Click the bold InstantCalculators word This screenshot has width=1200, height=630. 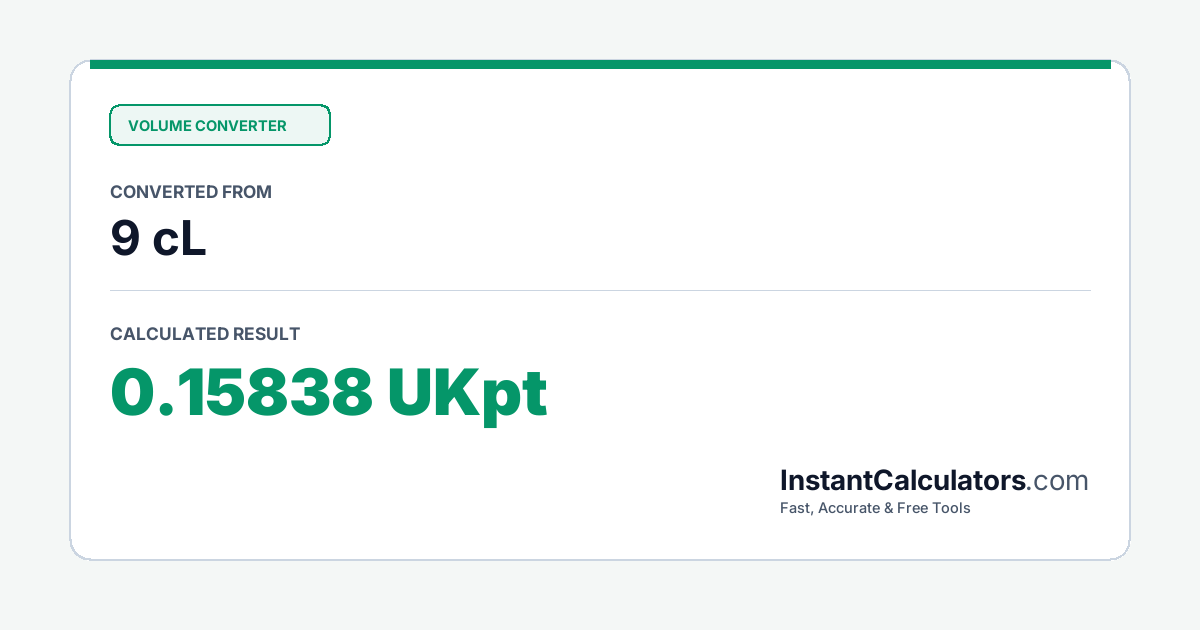[x=903, y=481]
